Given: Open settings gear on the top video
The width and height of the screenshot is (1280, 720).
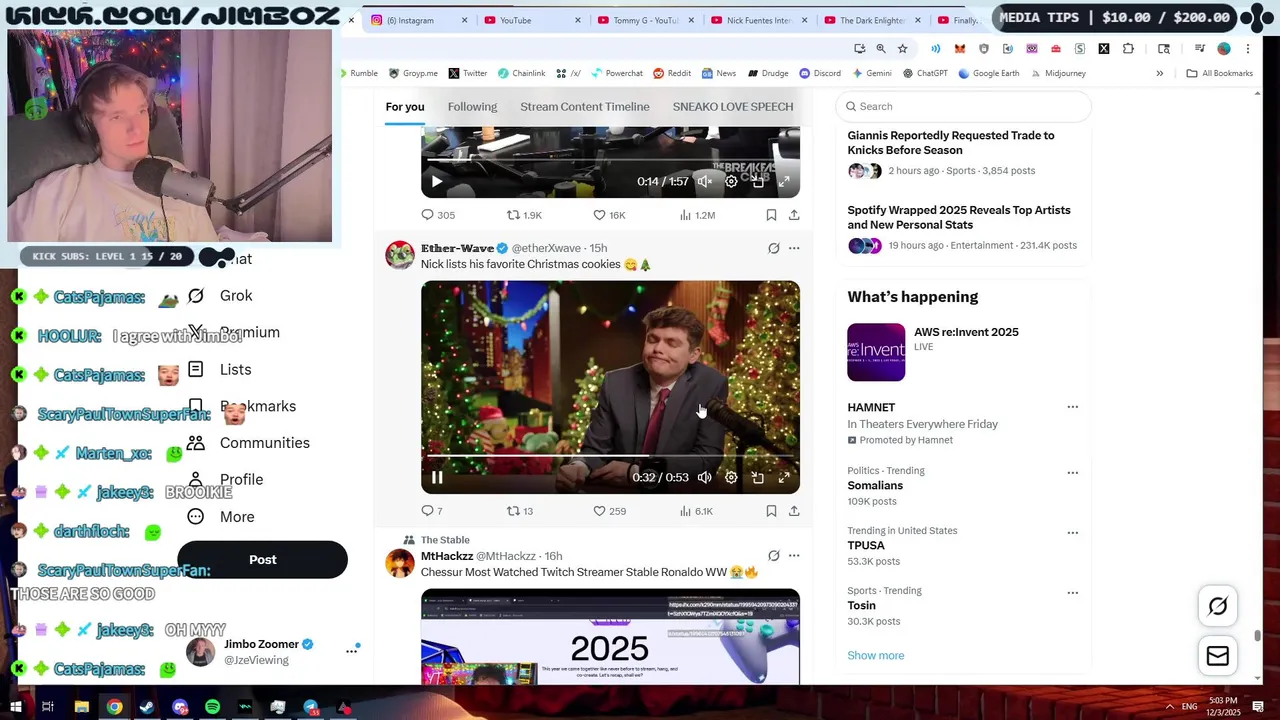Looking at the screenshot, I should 731,182.
